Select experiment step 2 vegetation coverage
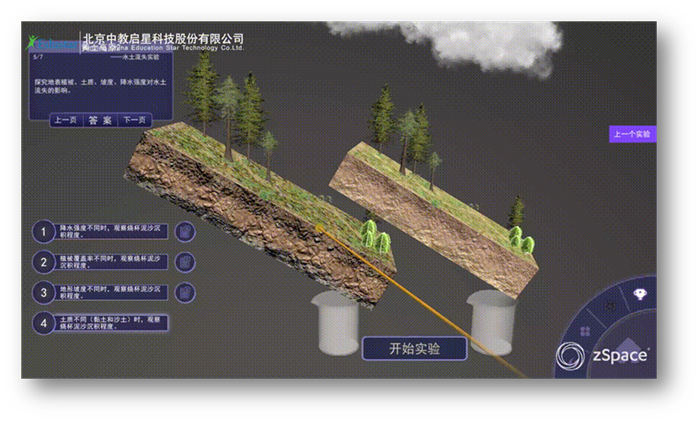 coord(42,262)
